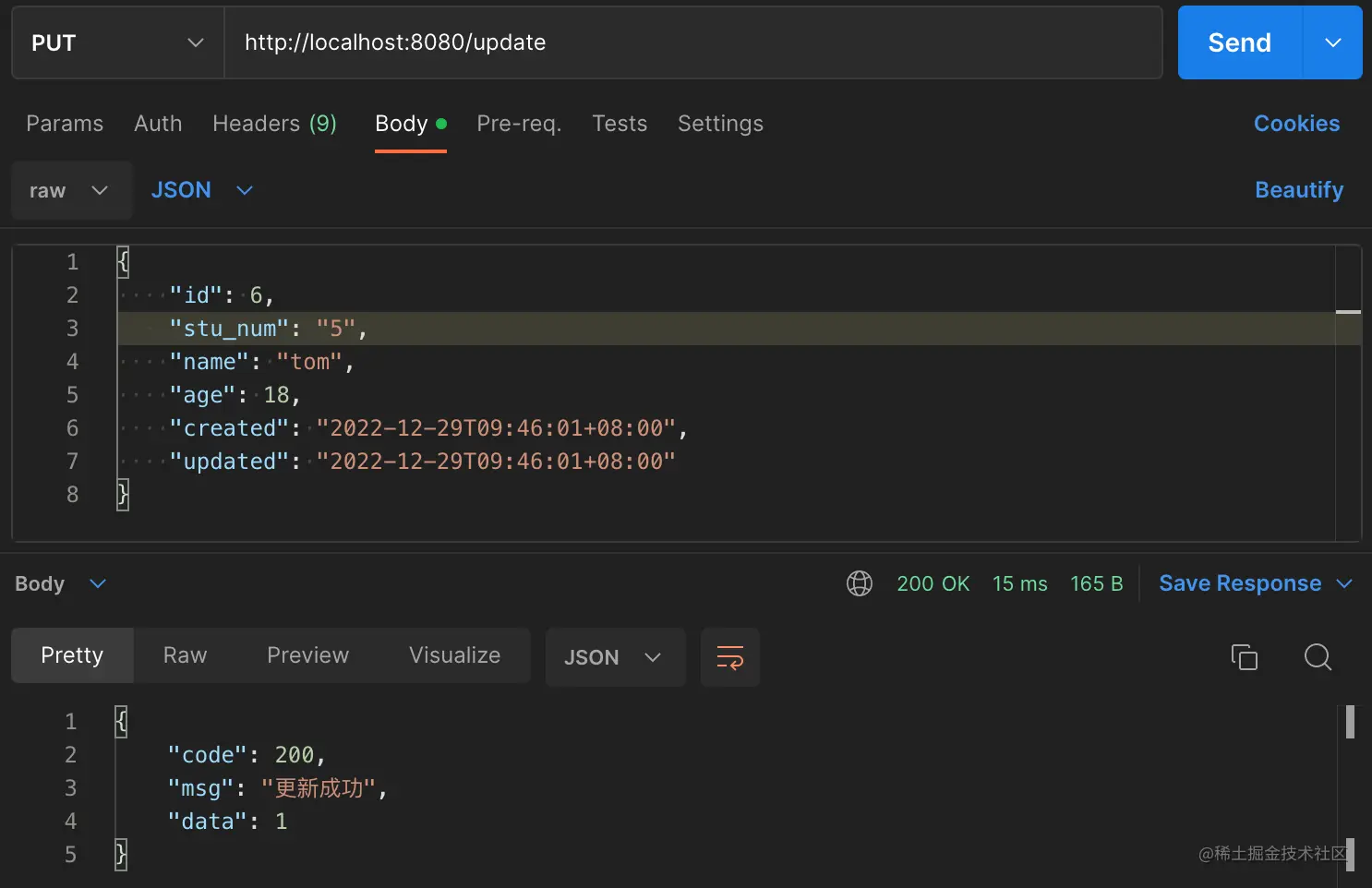
Task: Click the Beautify link
Action: pos(1298,190)
